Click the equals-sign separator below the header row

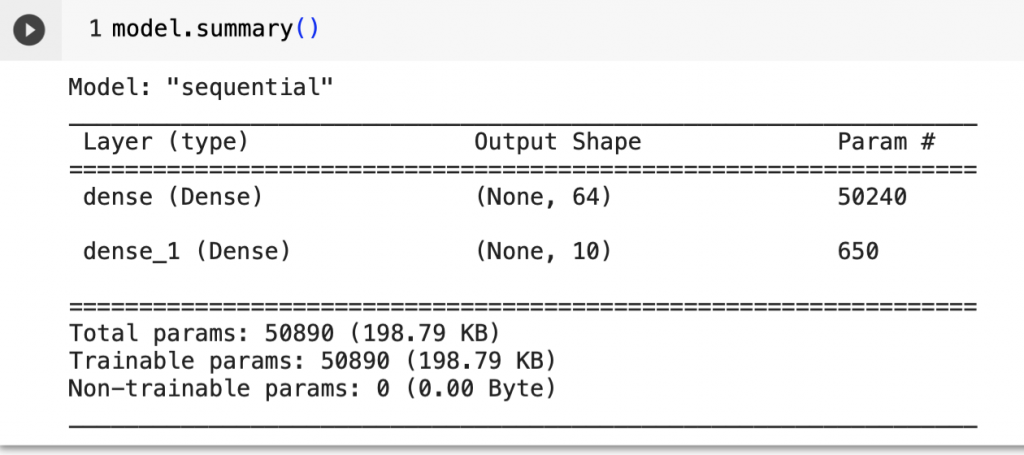click(523, 170)
